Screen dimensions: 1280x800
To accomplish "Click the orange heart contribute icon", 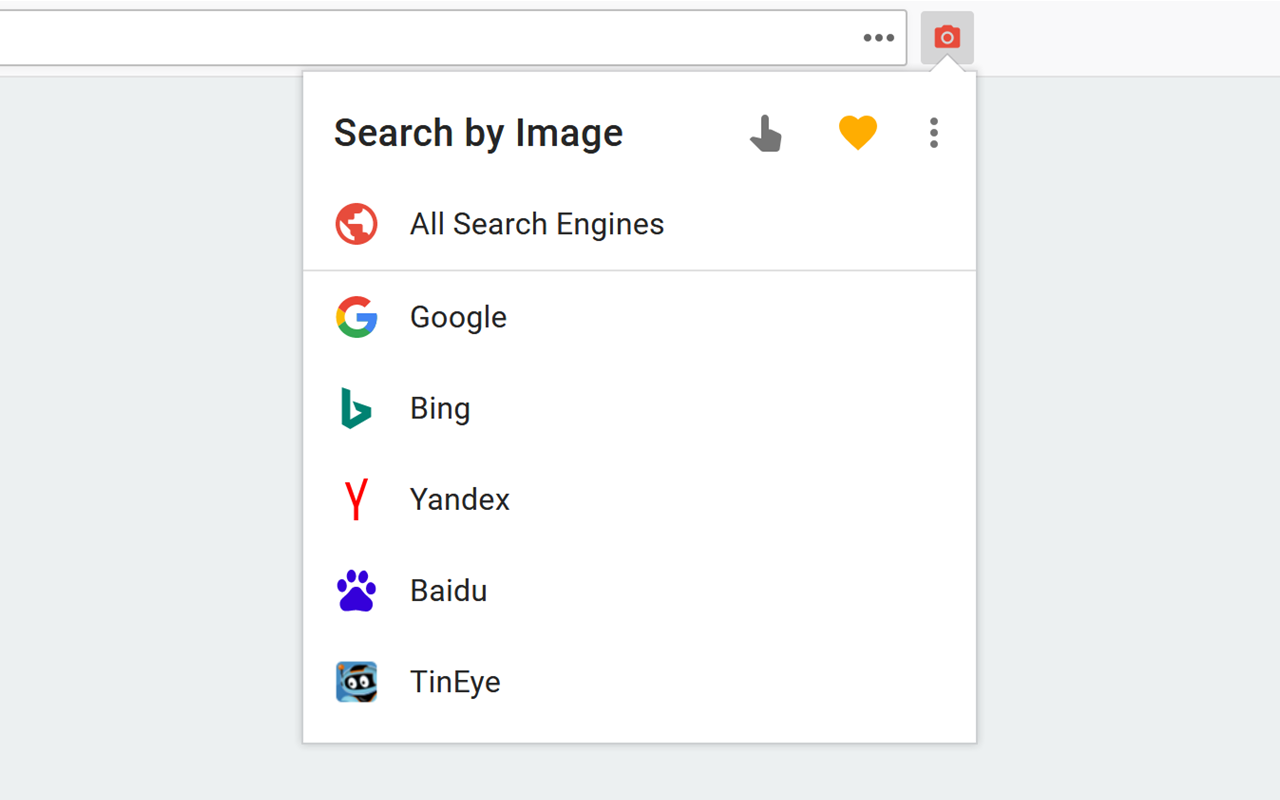I will pos(858,133).
